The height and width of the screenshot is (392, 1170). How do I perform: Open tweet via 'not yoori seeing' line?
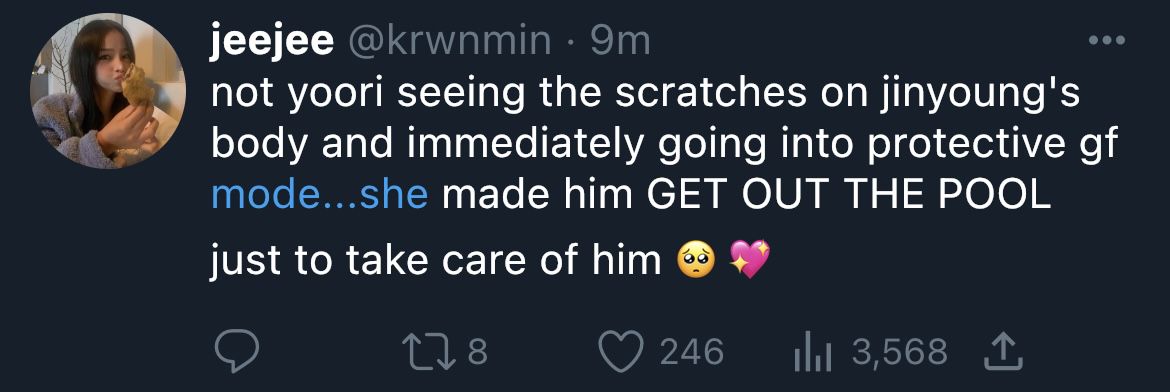(645, 97)
